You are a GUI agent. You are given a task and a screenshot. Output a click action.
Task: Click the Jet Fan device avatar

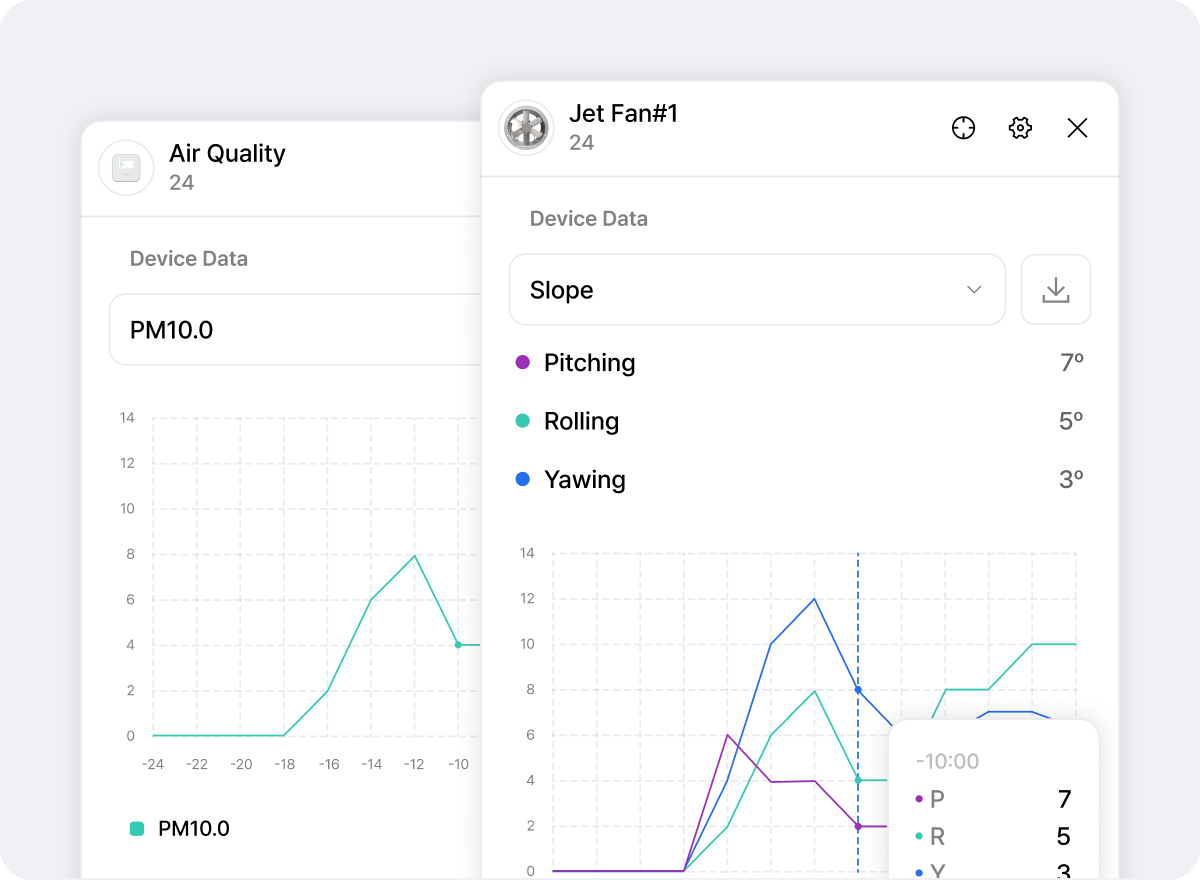pyautogui.click(x=526, y=128)
